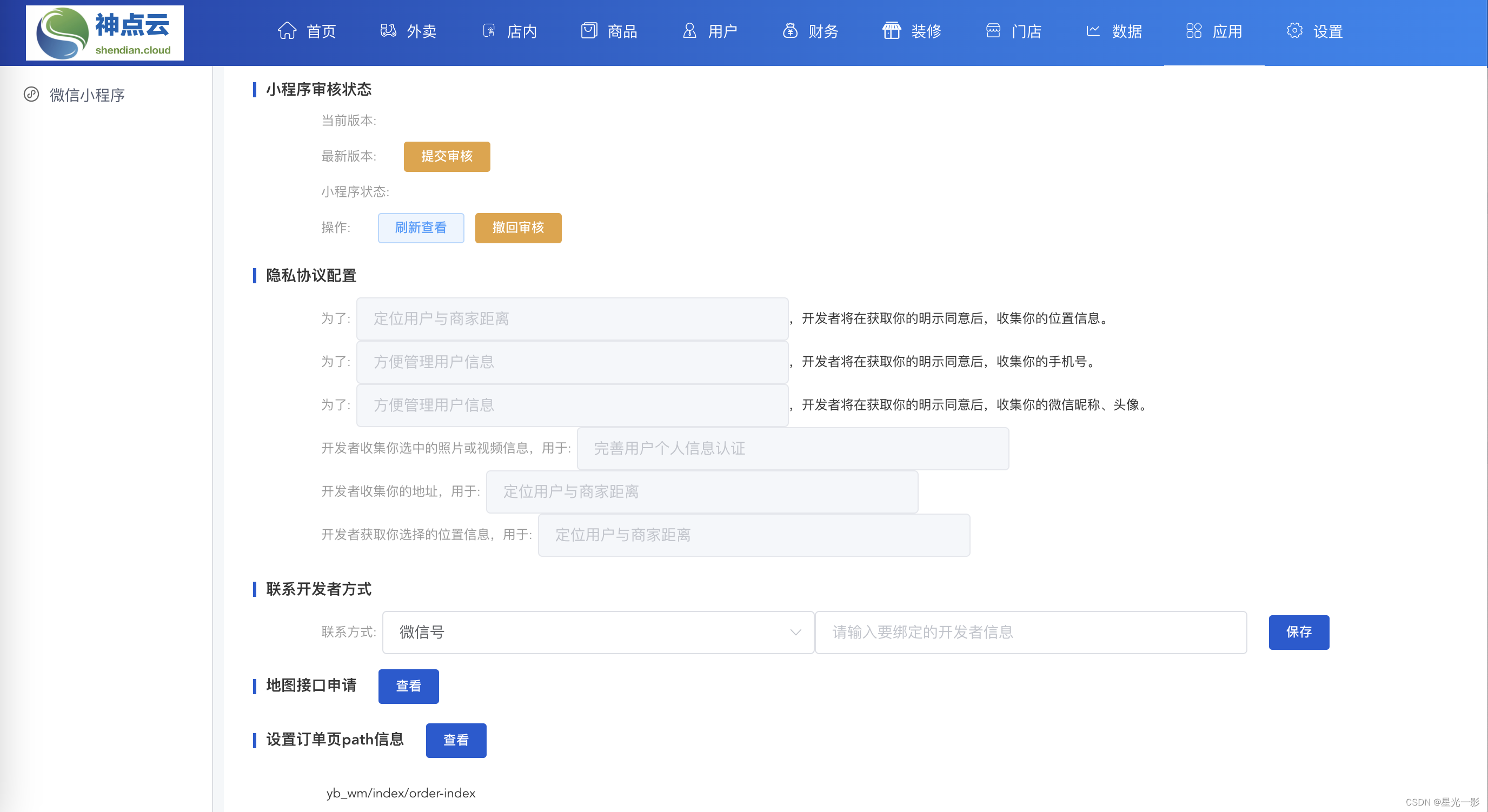This screenshot has height=812, width=1488.
Task: Open the 应用 apps menu tab
Action: (x=1214, y=31)
